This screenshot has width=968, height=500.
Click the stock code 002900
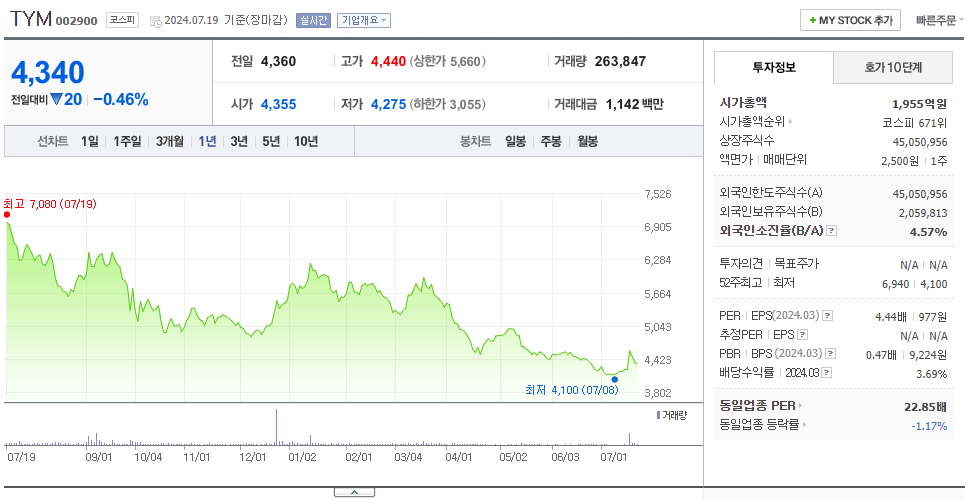[x=77, y=21]
